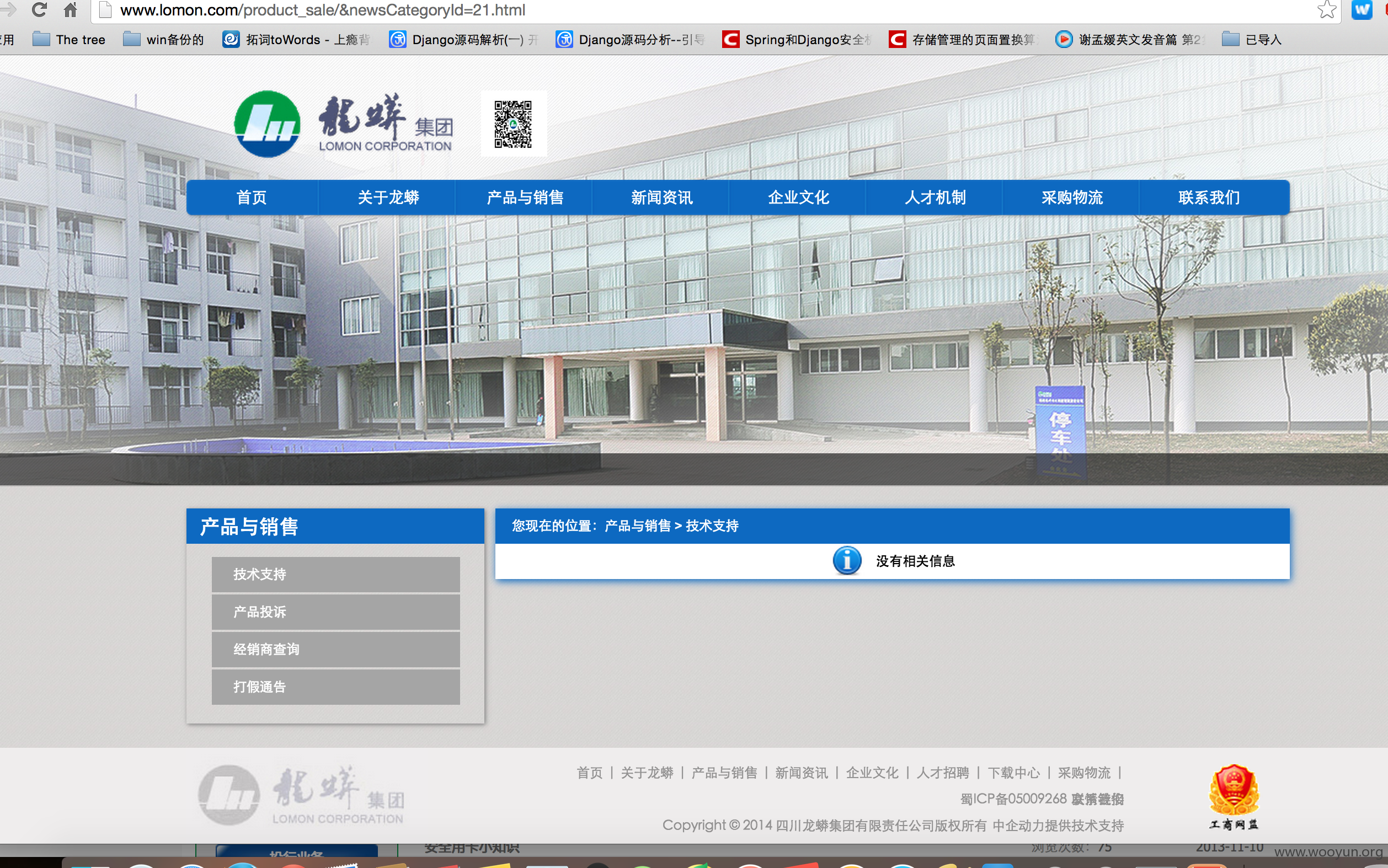Click the QR code image next to the logo
This screenshot has width=1388, height=868.
513,124
